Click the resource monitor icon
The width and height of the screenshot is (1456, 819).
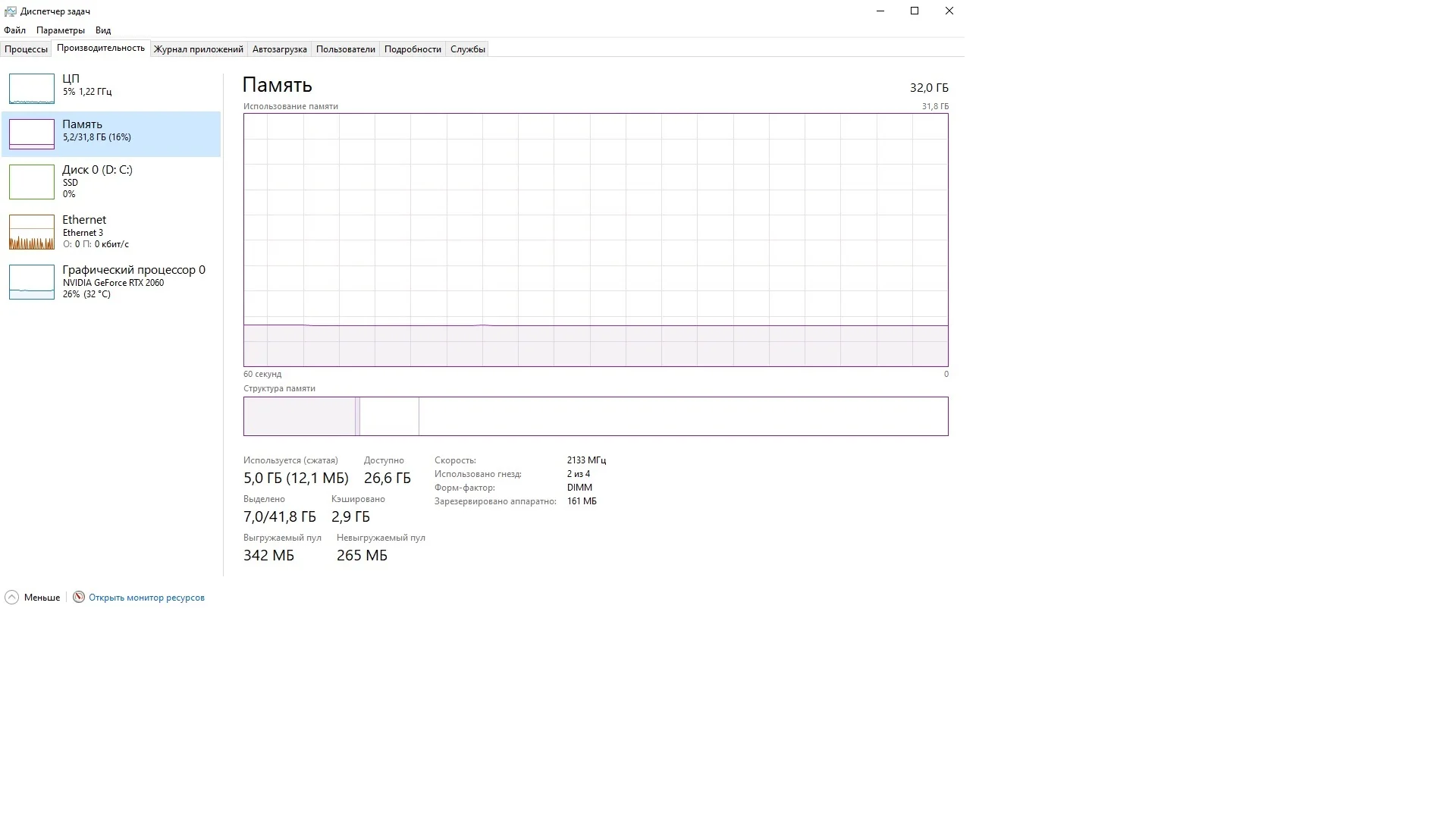(x=79, y=598)
